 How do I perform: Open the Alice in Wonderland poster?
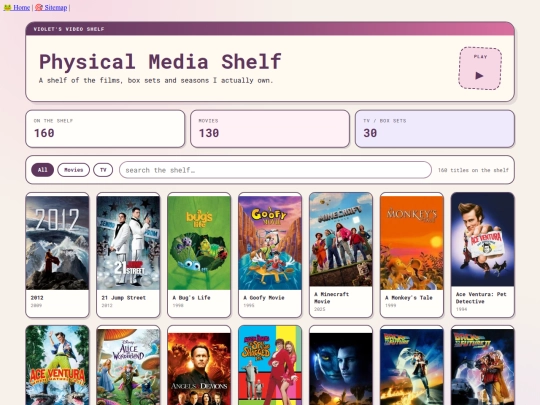pos(128,367)
